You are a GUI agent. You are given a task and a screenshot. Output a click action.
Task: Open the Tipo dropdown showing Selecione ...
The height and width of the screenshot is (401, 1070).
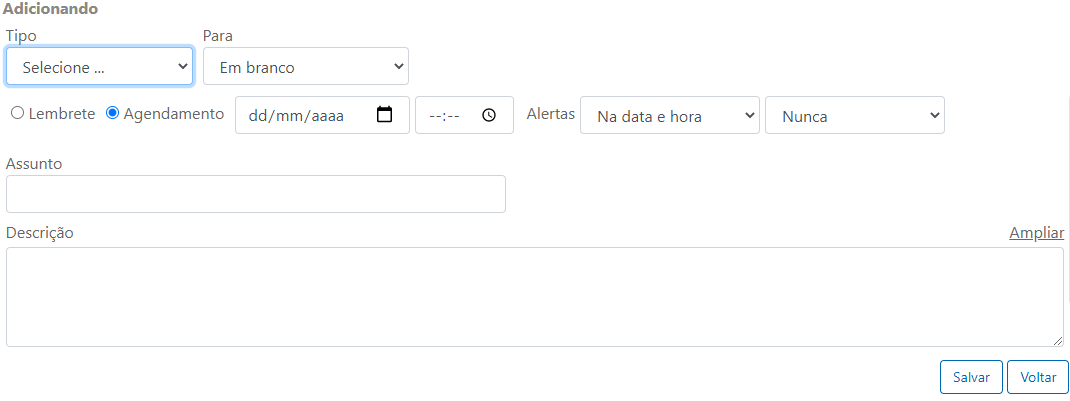[100, 66]
